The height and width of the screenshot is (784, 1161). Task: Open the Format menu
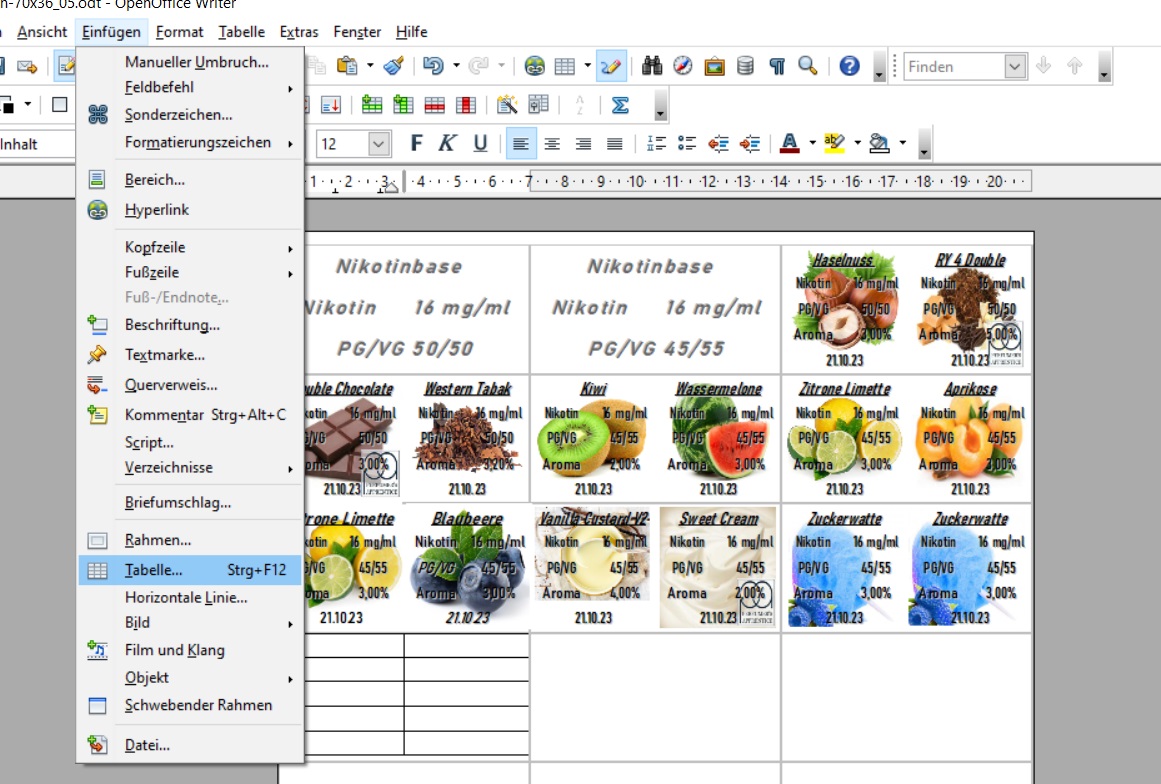[x=180, y=32]
